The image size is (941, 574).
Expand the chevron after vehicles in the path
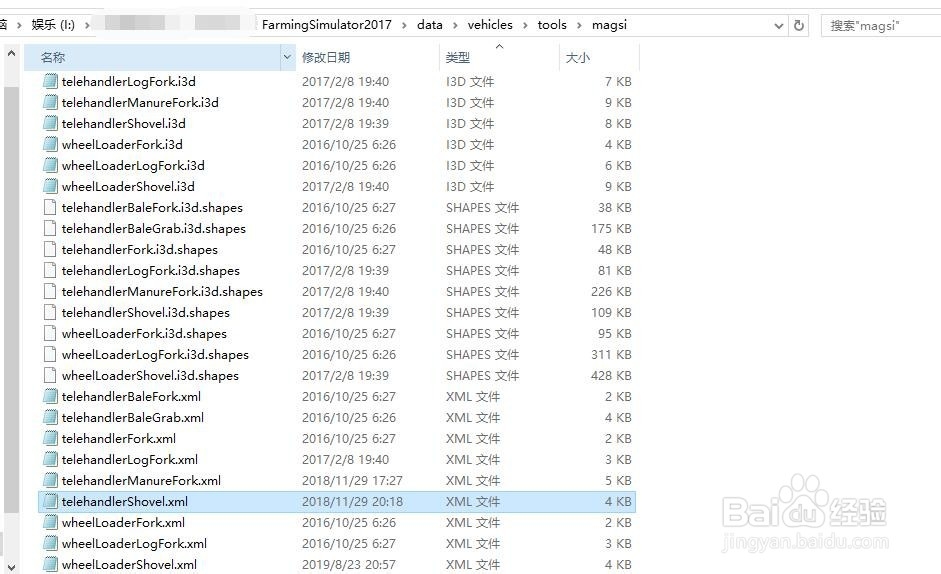click(x=525, y=25)
